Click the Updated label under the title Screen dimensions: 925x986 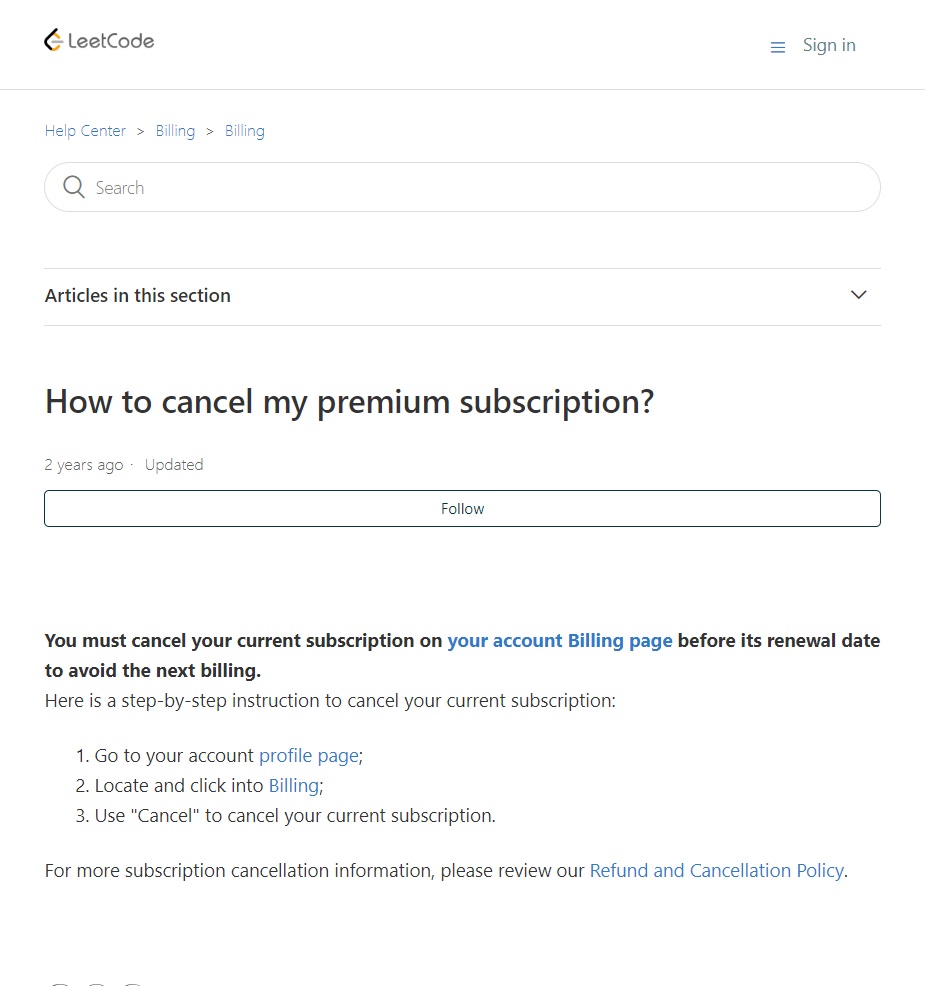[174, 465]
